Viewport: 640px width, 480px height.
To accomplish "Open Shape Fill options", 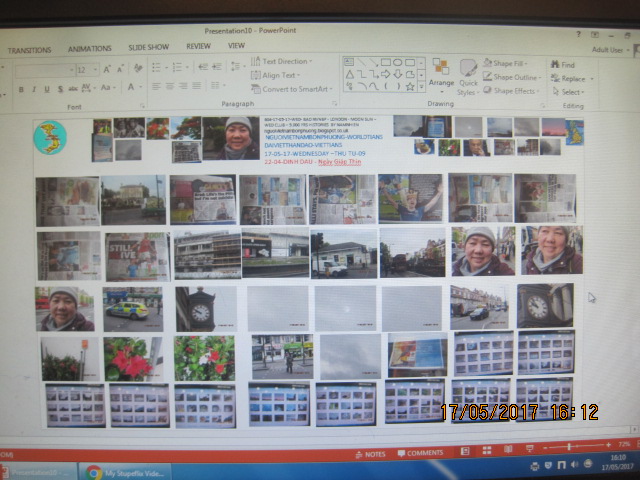I will pos(505,63).
